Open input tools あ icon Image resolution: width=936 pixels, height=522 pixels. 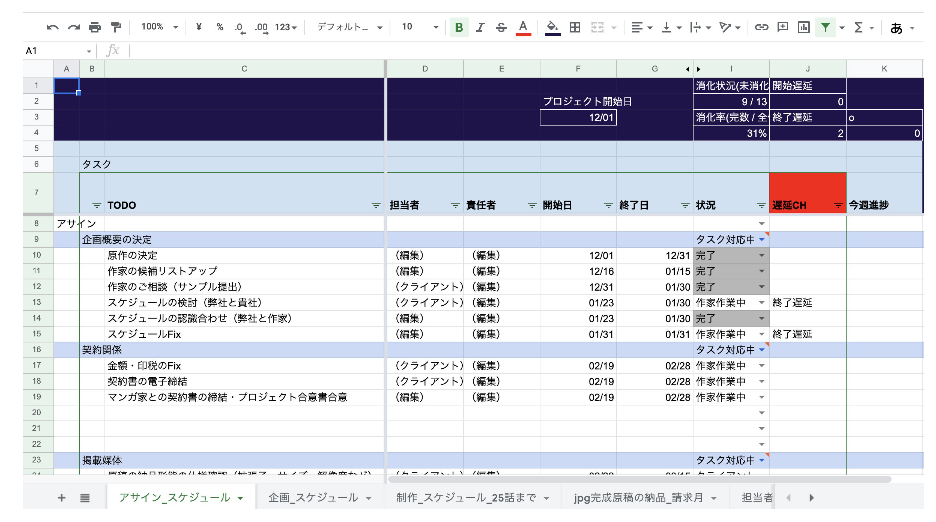[896, 27]
